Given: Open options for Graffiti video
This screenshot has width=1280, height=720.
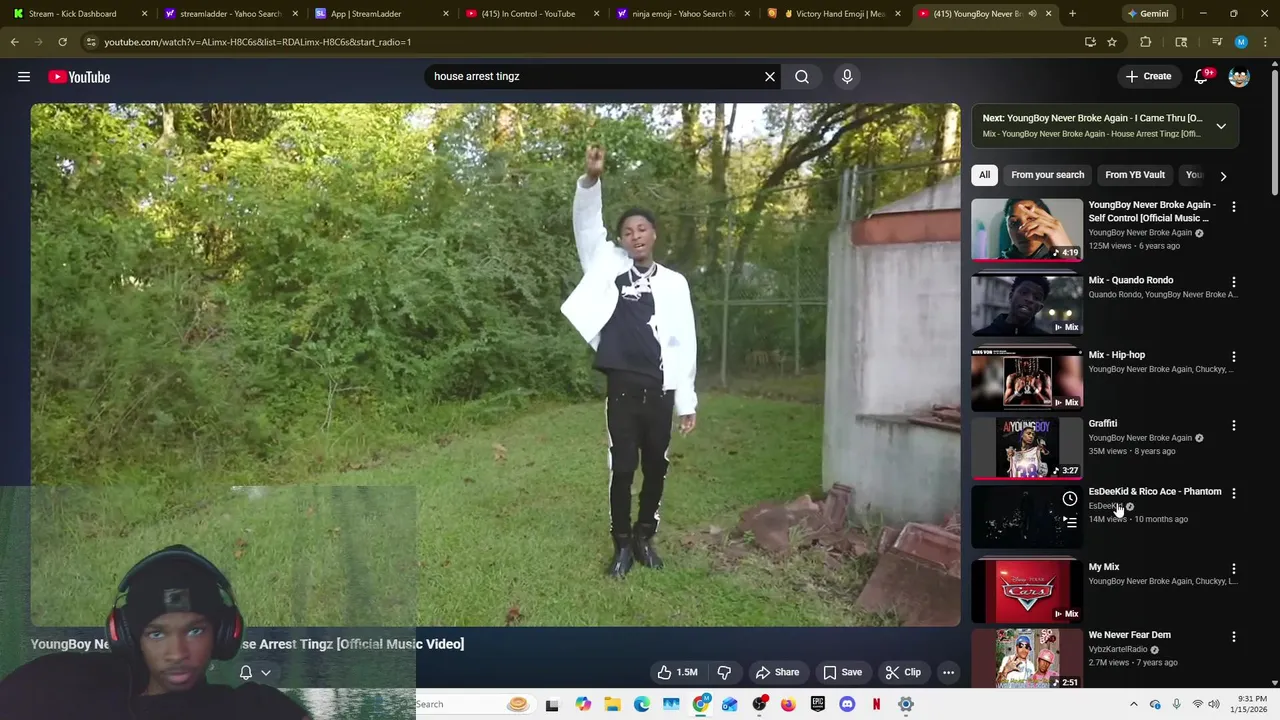Looking at the screenshot, I should click(1234, 425).
